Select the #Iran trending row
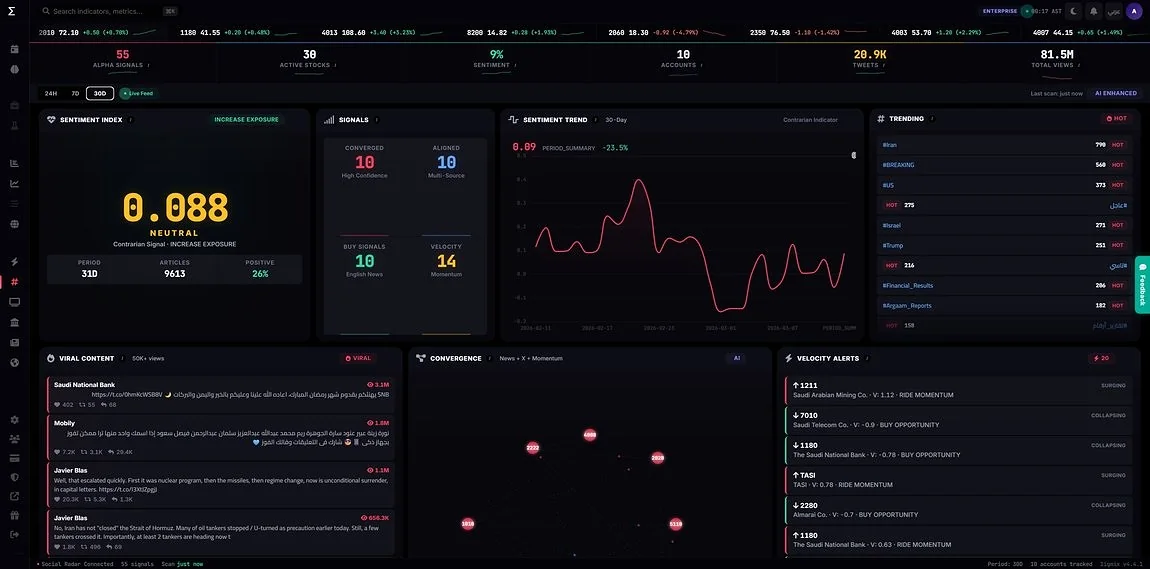Screen dimensions: 1150x569 [x=1004, y=144]
